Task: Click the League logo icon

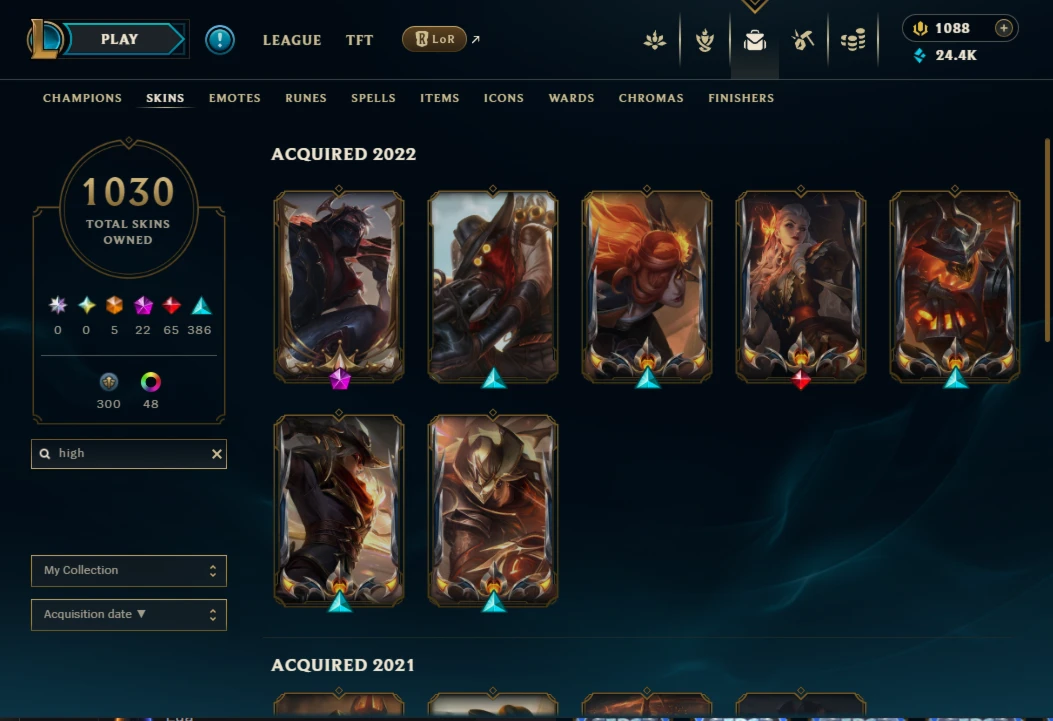Action: pyautogui.click(x=45, y=39)
